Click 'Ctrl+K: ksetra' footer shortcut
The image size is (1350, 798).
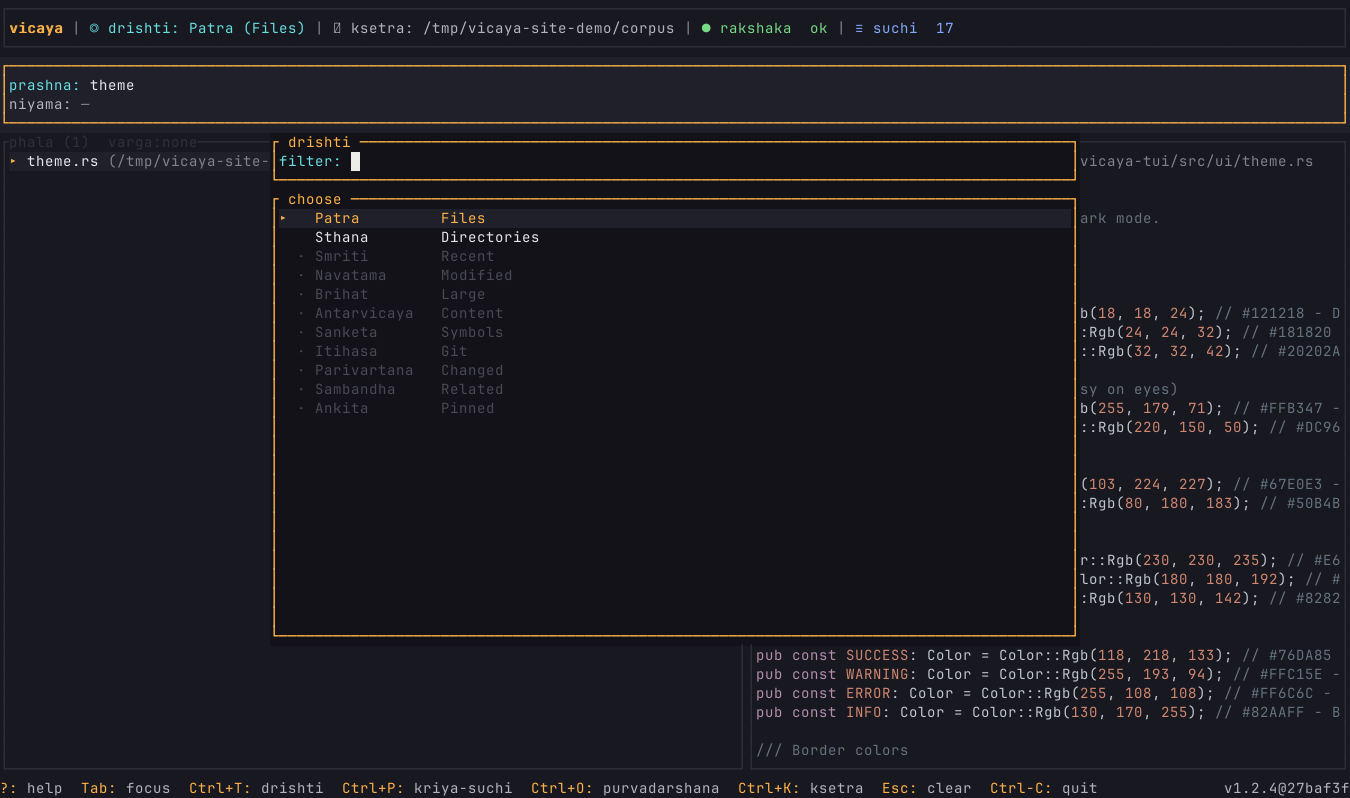(801, 788)
